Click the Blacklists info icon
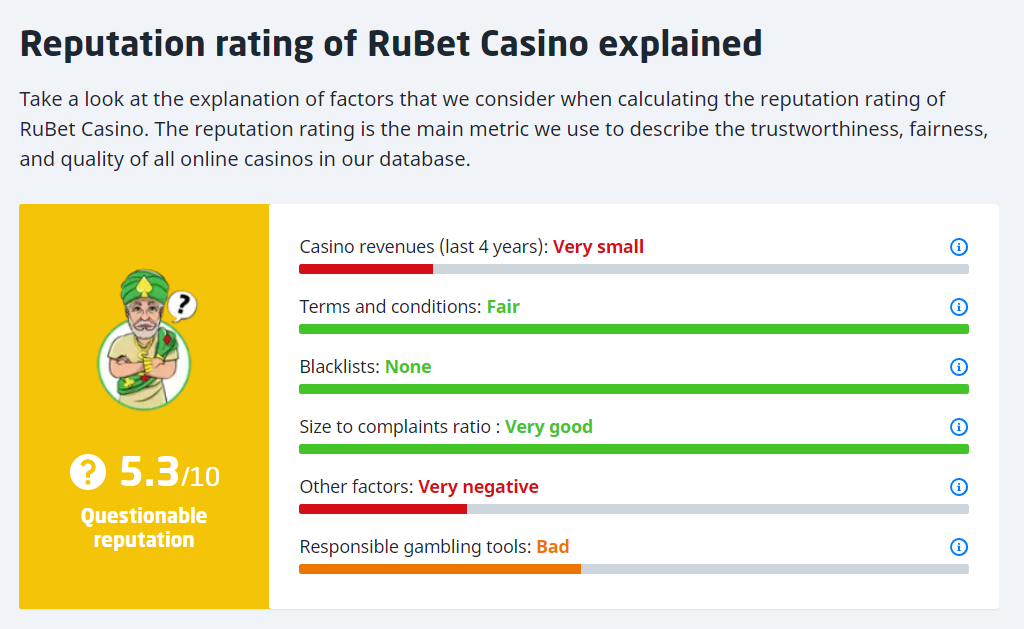1024x629 pixels. tap(959, 367)
